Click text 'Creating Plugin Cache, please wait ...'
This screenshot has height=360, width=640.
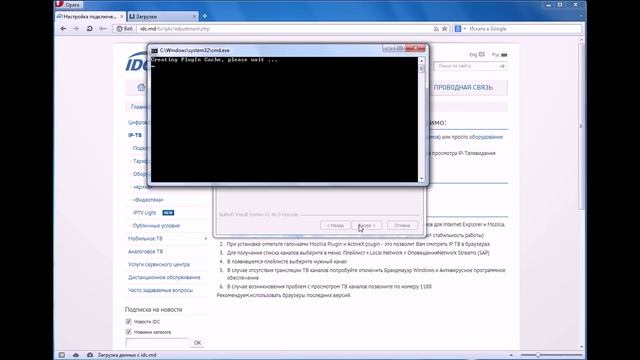pos(214,60)
